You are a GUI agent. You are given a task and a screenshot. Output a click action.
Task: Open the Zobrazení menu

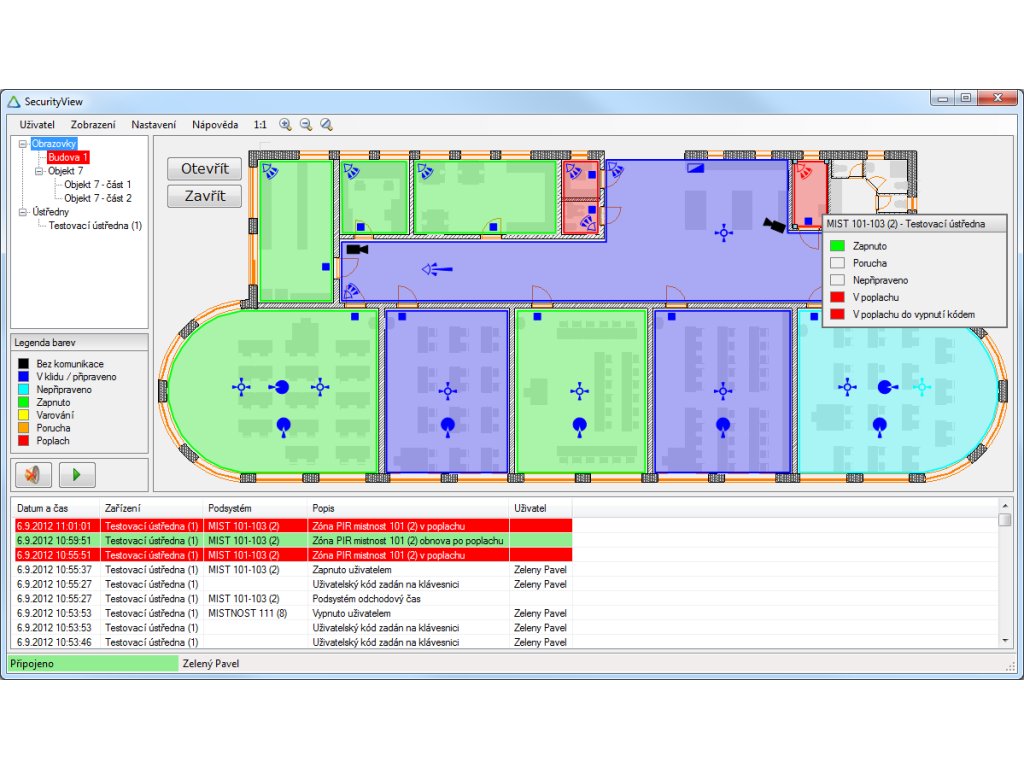[93, 125]
